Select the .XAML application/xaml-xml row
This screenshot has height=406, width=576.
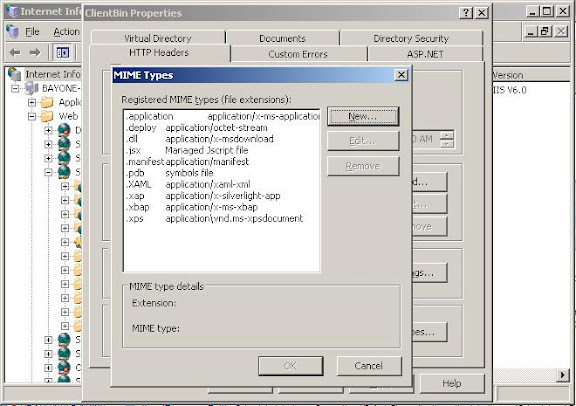pyautogui.click(x=222, y=184)
